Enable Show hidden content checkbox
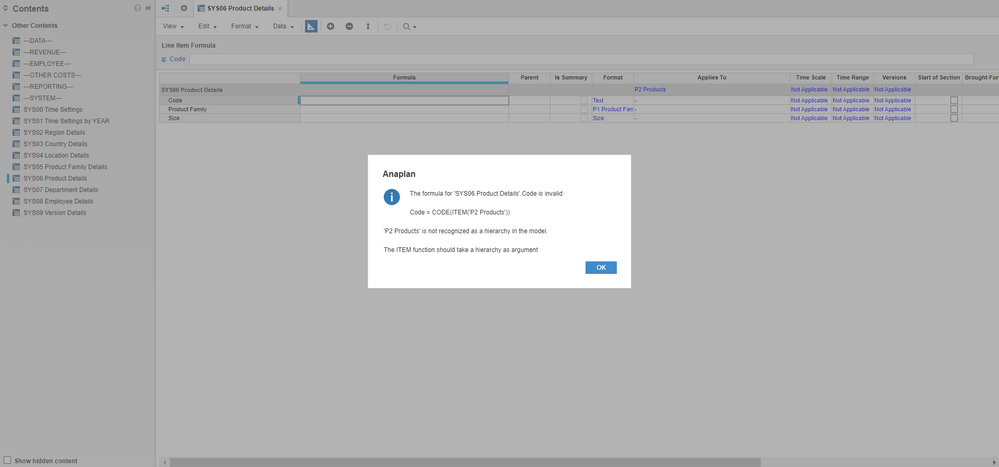The height and width of the screenshot is (467, 999). [7, 460]
